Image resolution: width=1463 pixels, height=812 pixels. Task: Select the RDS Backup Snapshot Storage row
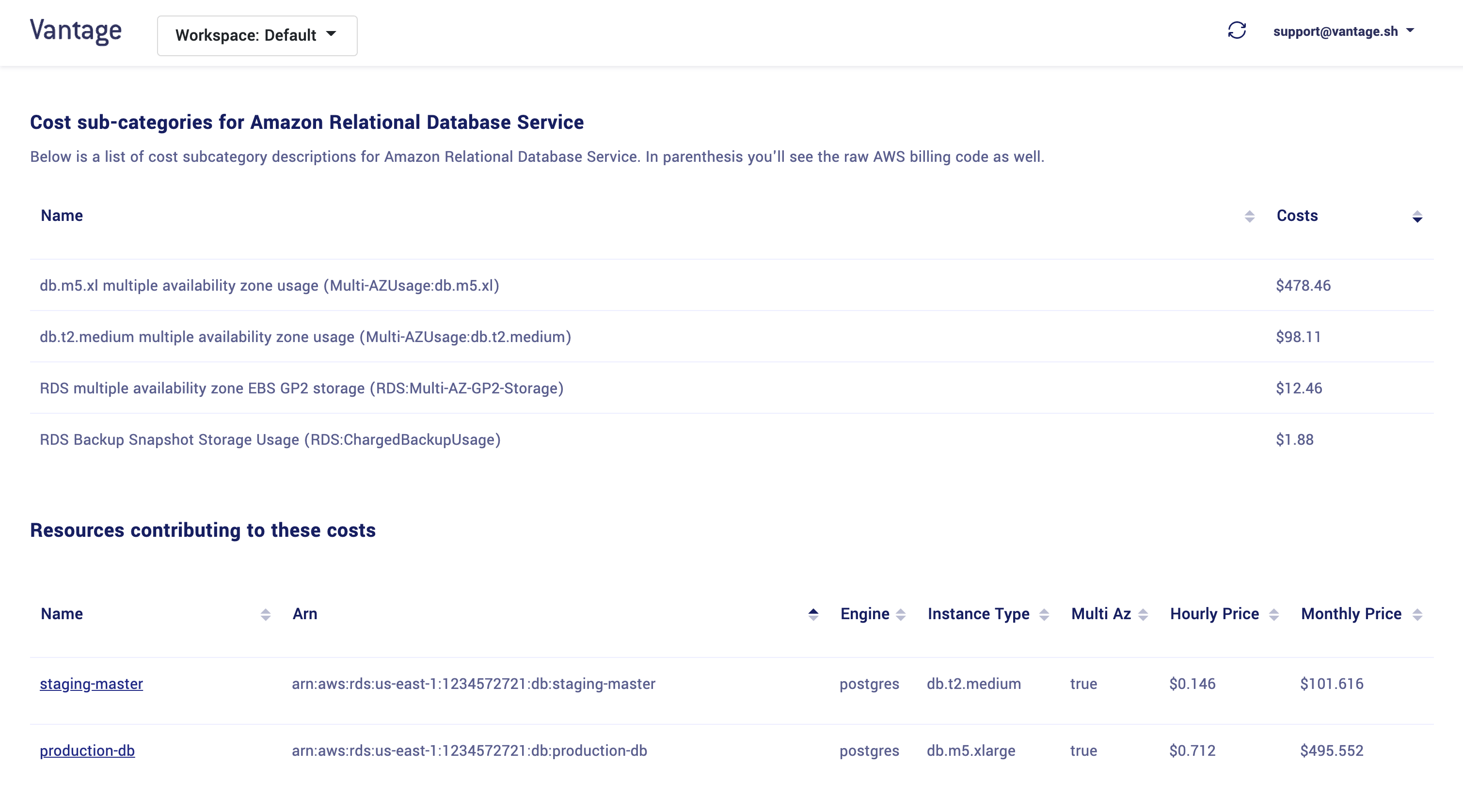pos(270,440)
